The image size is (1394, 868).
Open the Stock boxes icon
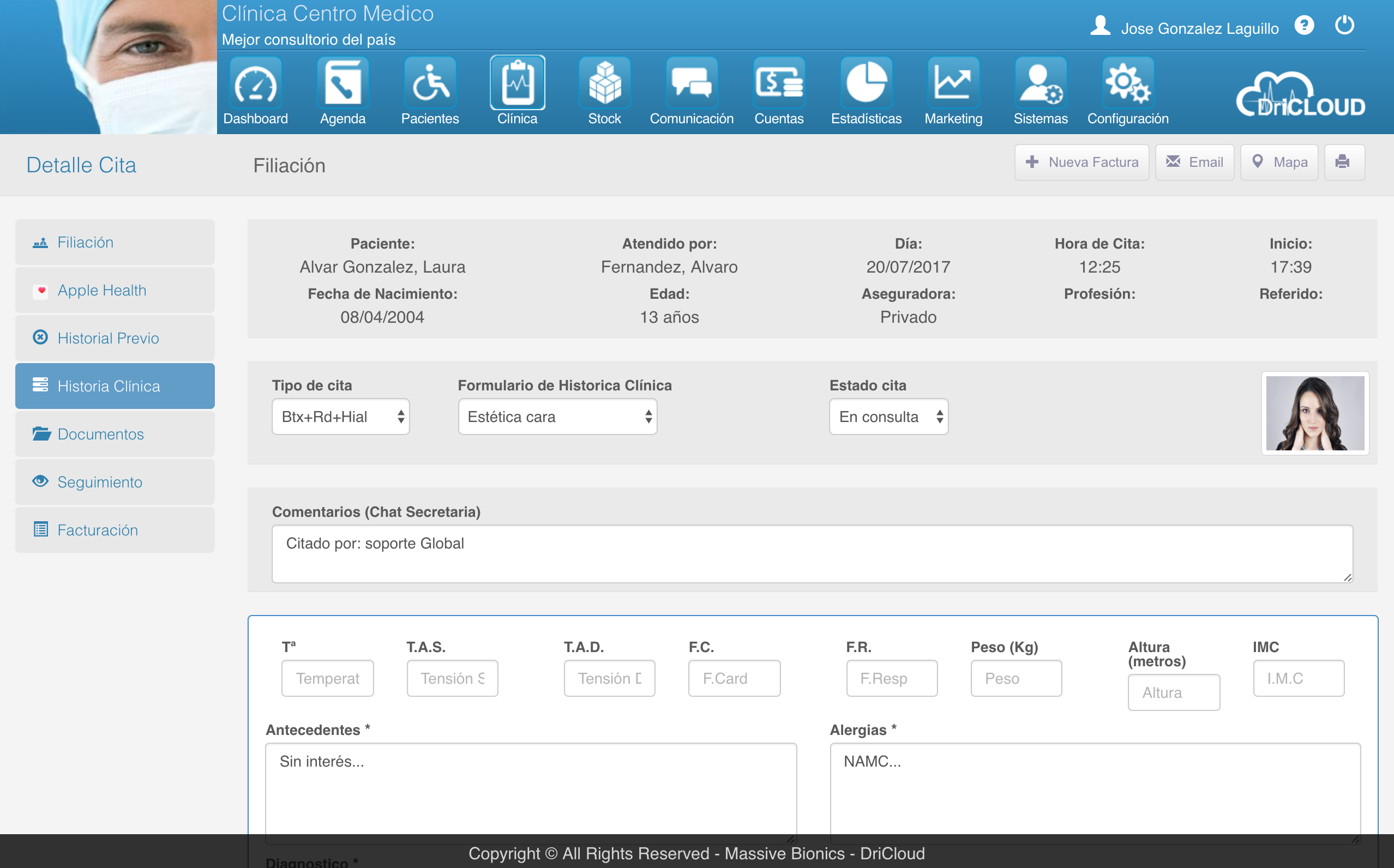(605, 83)
